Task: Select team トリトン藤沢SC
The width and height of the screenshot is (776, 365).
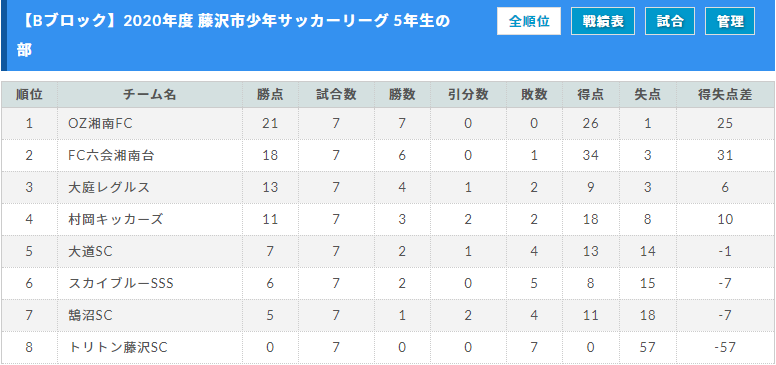Action: pyautogui.click(x=118, y=347)
